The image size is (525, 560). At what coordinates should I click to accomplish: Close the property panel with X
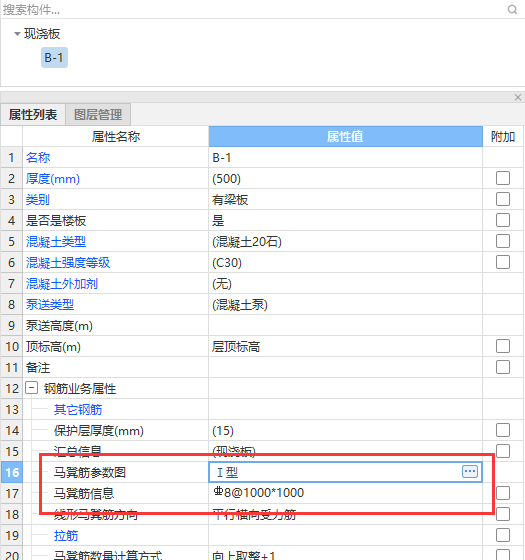tap(518, 97)
